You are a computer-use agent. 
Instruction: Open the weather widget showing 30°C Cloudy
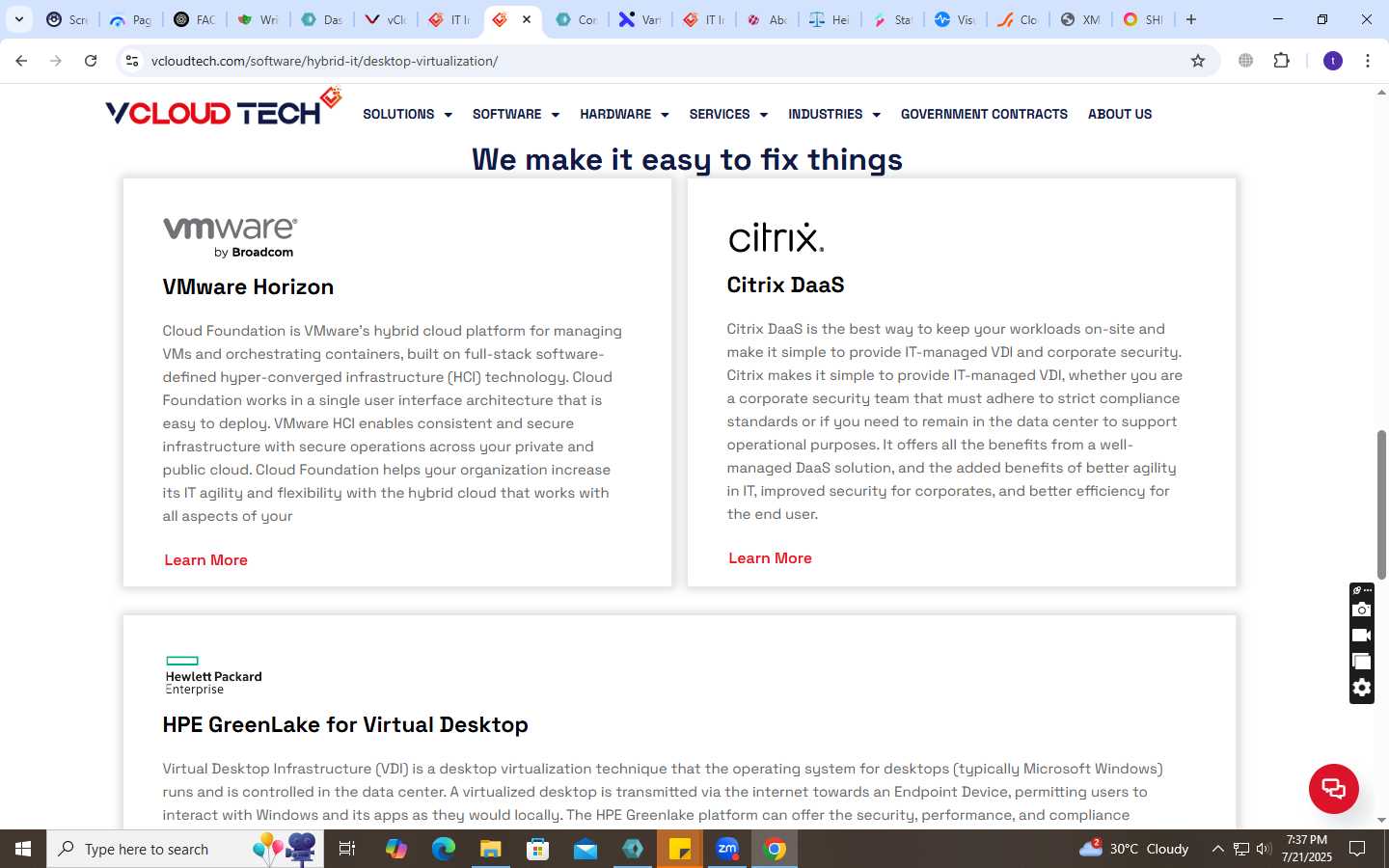click(x=1133, y=849)
